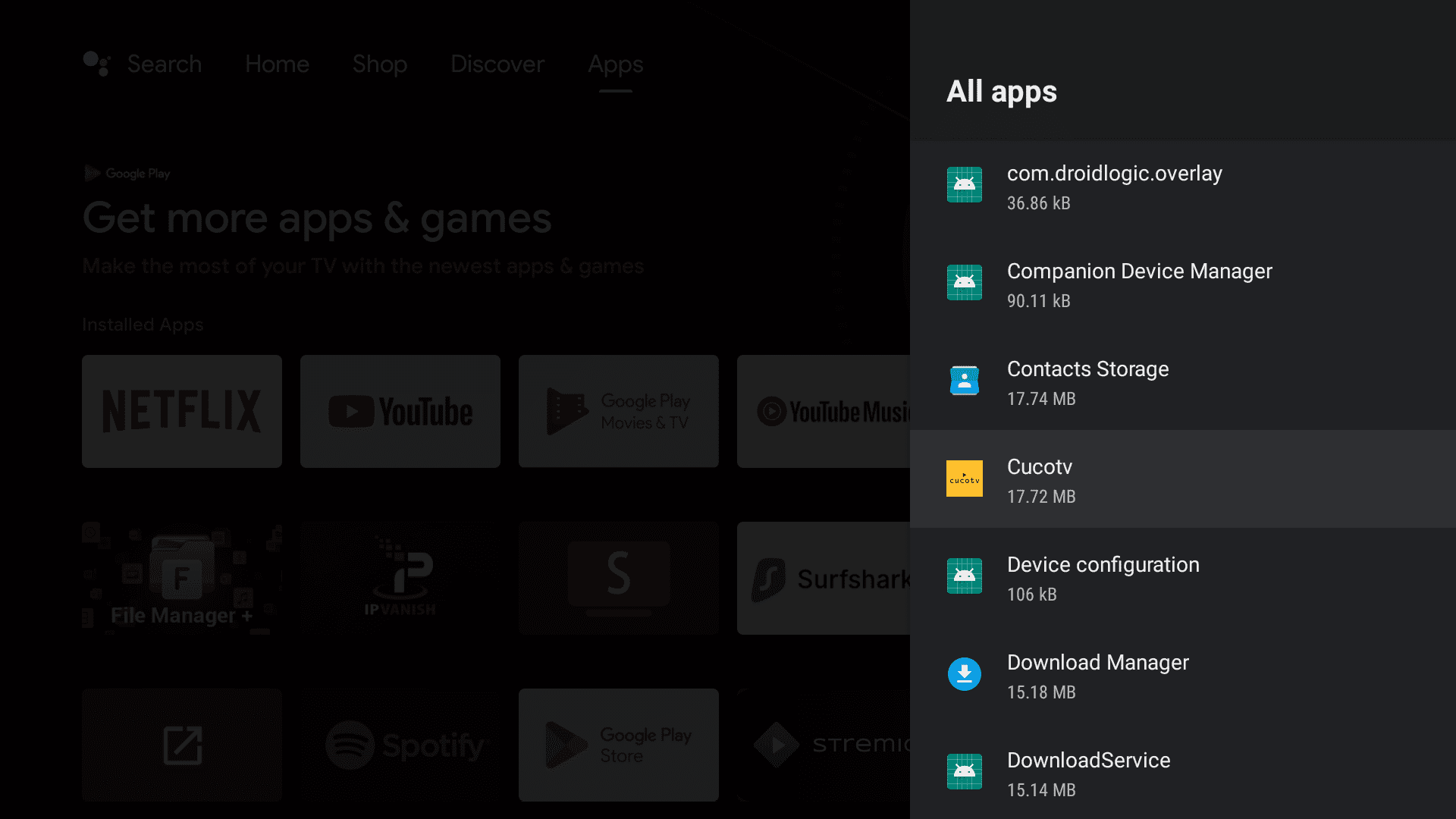This screenshot has width=1456, height=819.
Task: Click the Contacts Storage contact icon
Action: (x=965, y=380)
